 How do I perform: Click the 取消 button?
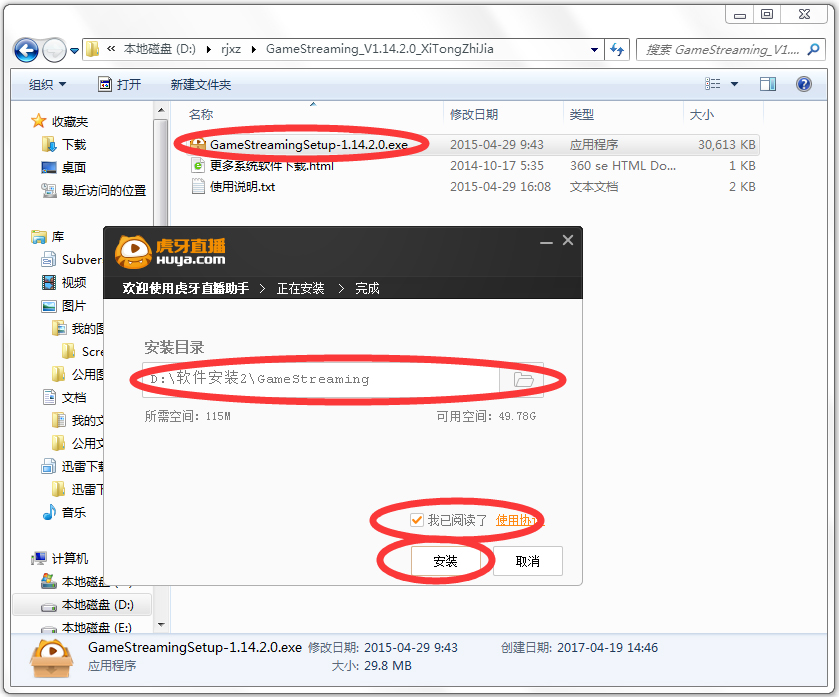tap(528, 561)
